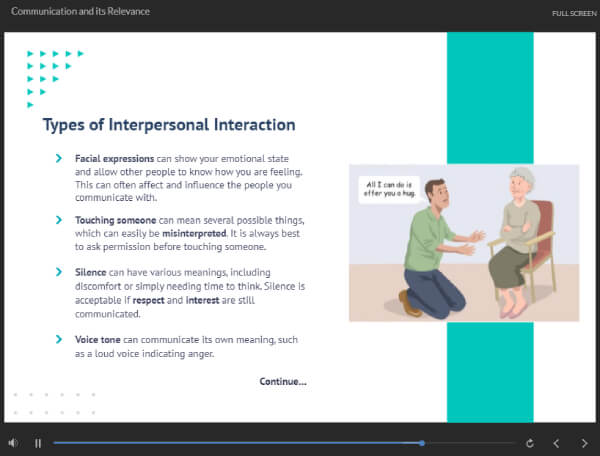Enter FULL SCREEN mode
600x456 pixels.
click(574, 13)
